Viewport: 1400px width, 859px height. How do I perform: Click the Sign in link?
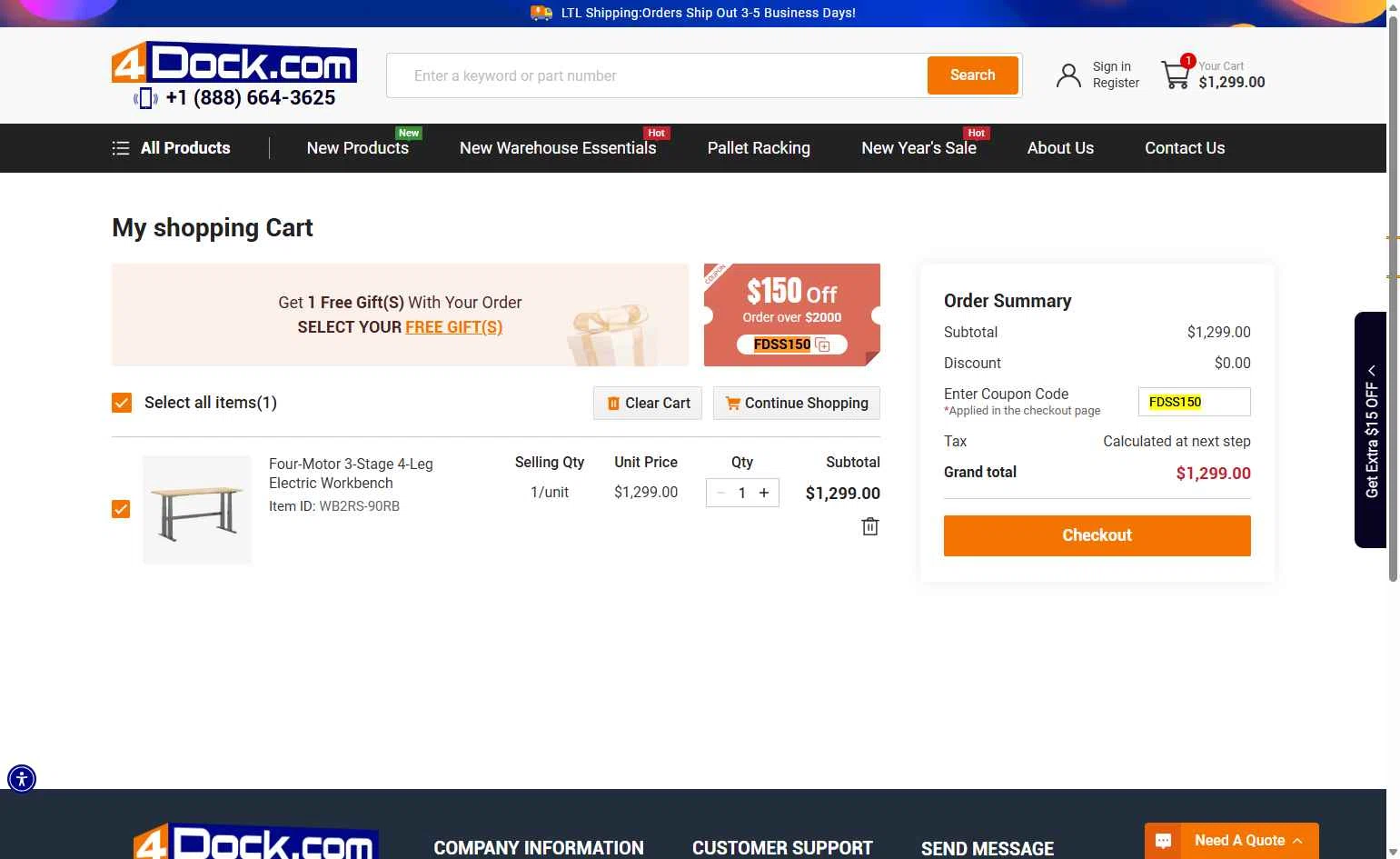point(1112,66)
